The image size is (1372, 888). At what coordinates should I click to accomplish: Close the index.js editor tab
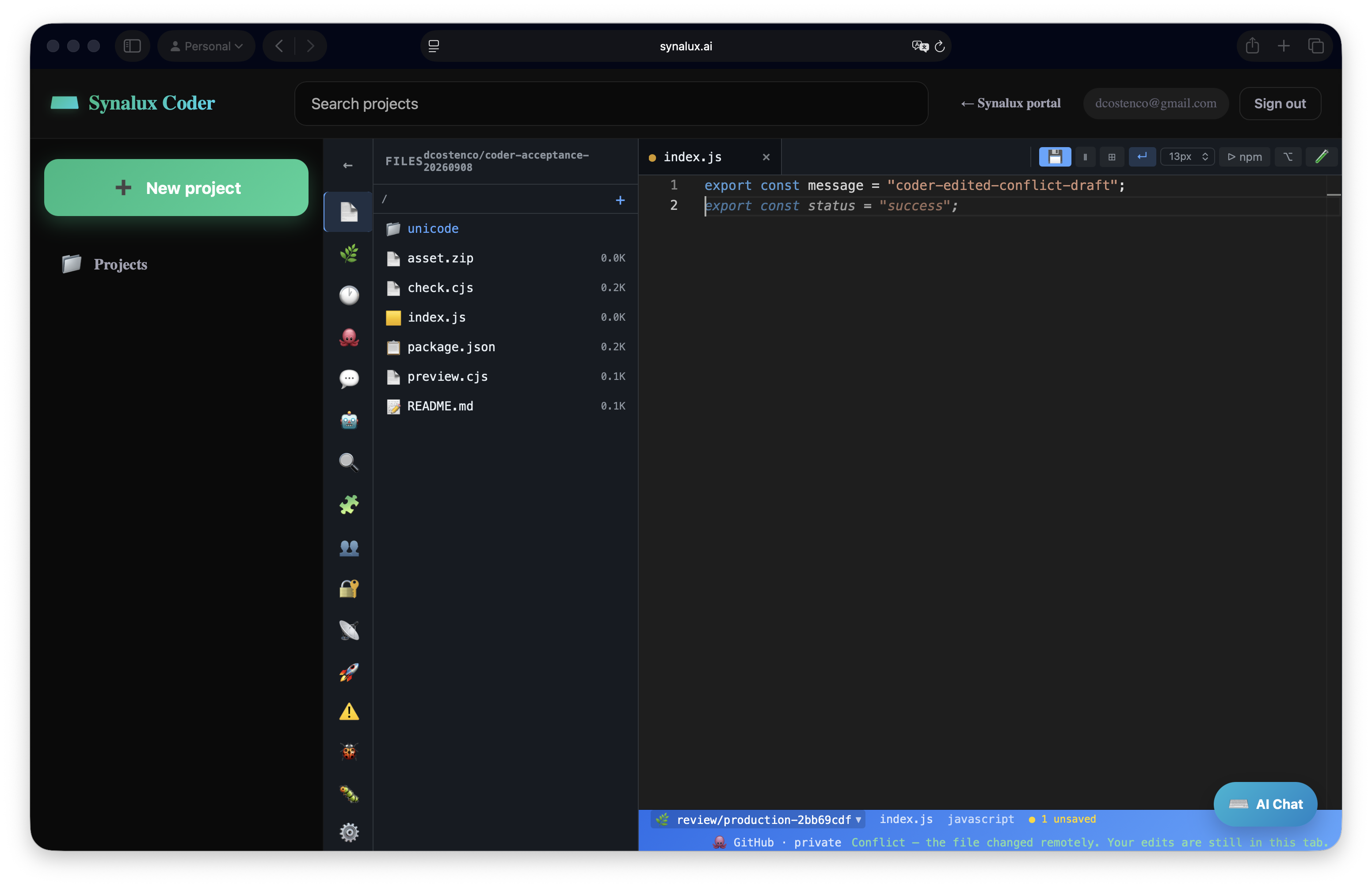click(766, 157)
